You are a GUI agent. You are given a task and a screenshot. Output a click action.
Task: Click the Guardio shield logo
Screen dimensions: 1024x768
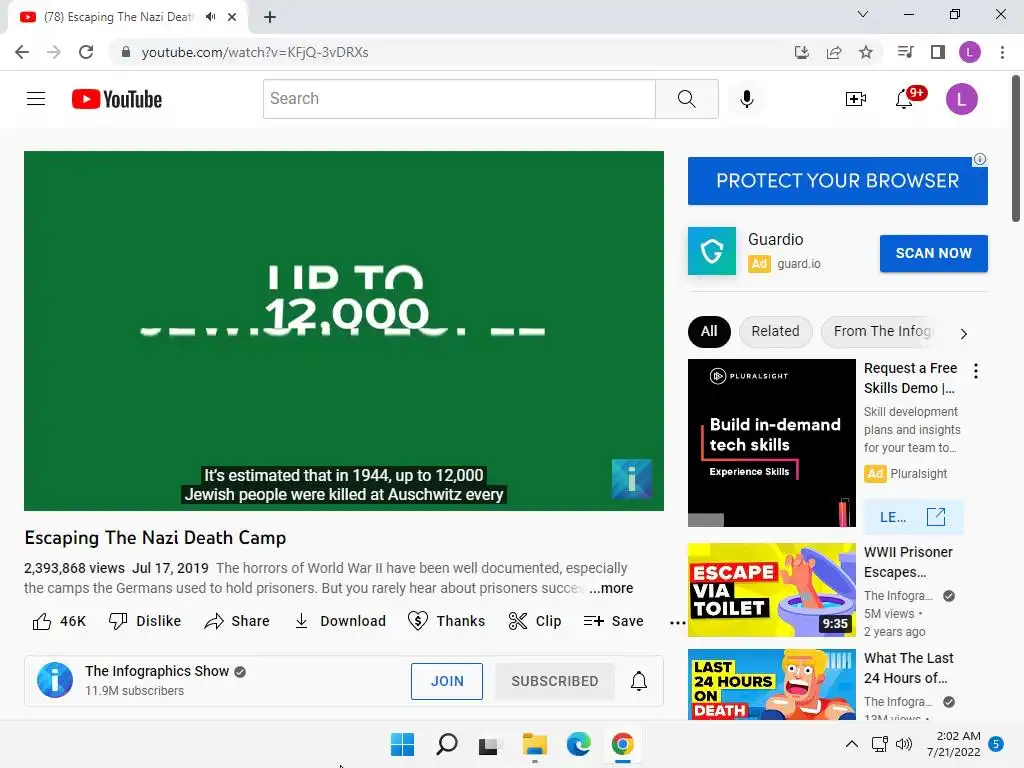point(712,251)
